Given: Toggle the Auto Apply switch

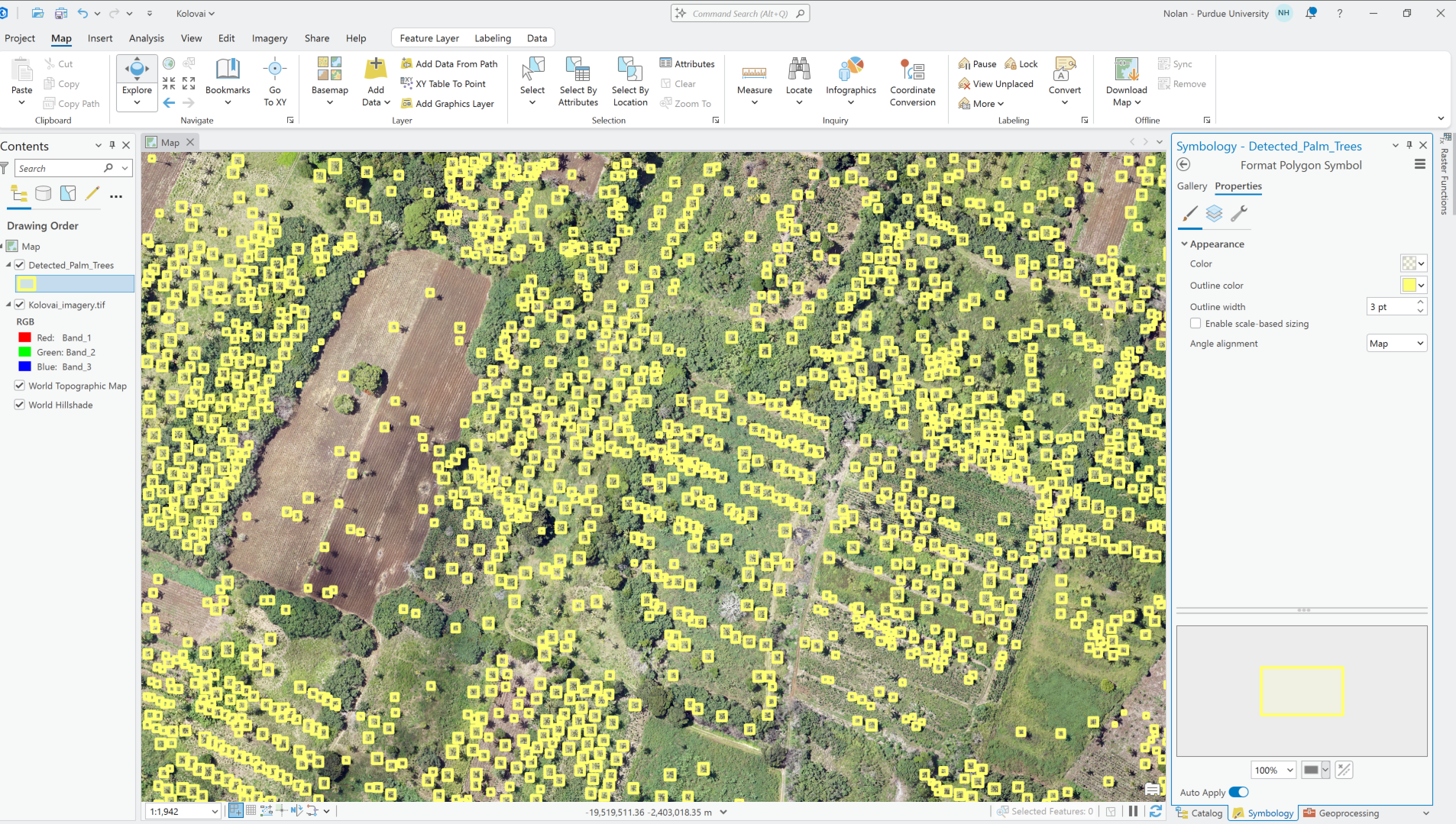Looking at the screenshot, I should click(x=1239, y=793).
